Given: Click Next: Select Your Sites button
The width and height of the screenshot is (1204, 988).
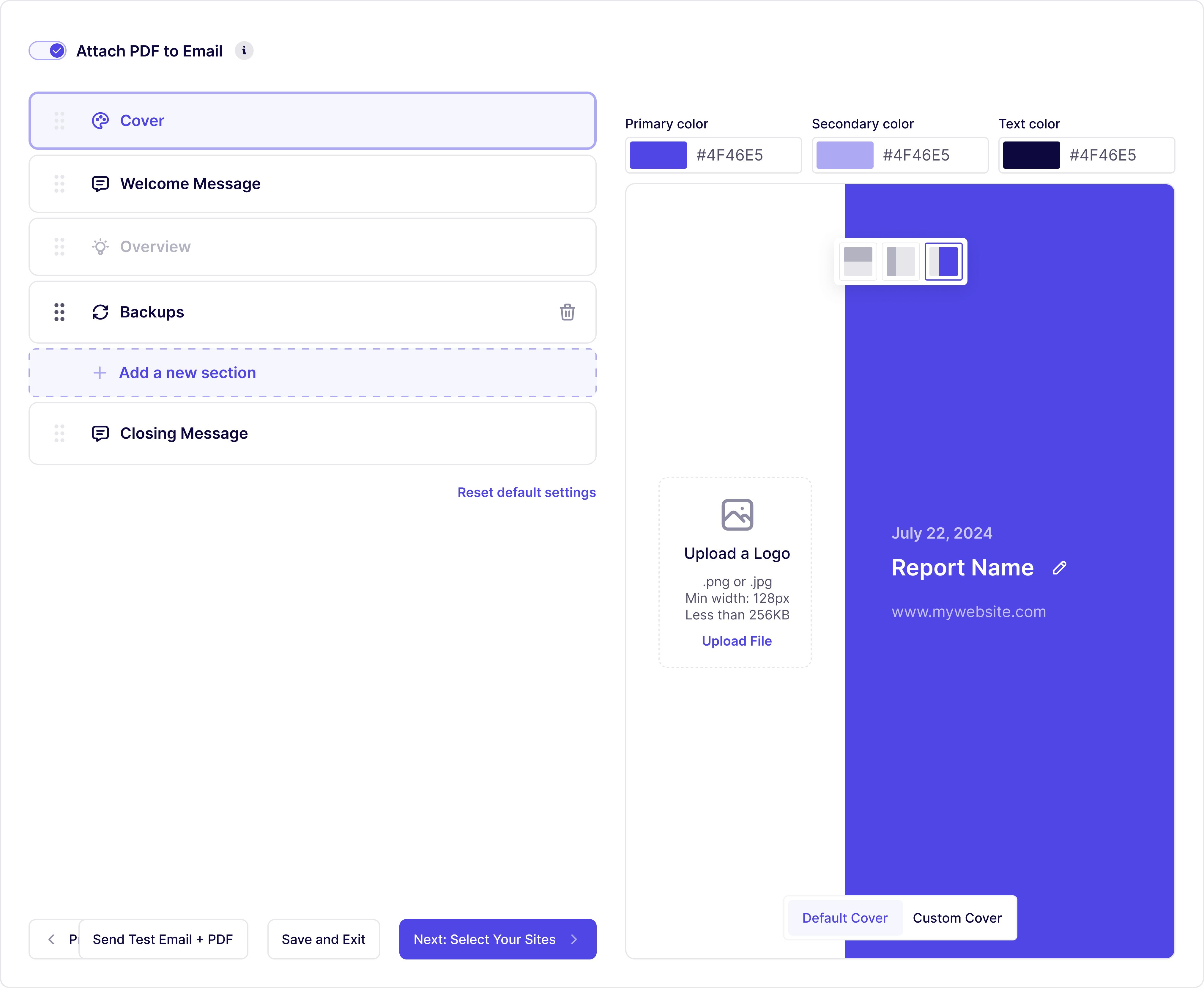Looking at the screenshot, I should tap(497, 939).
